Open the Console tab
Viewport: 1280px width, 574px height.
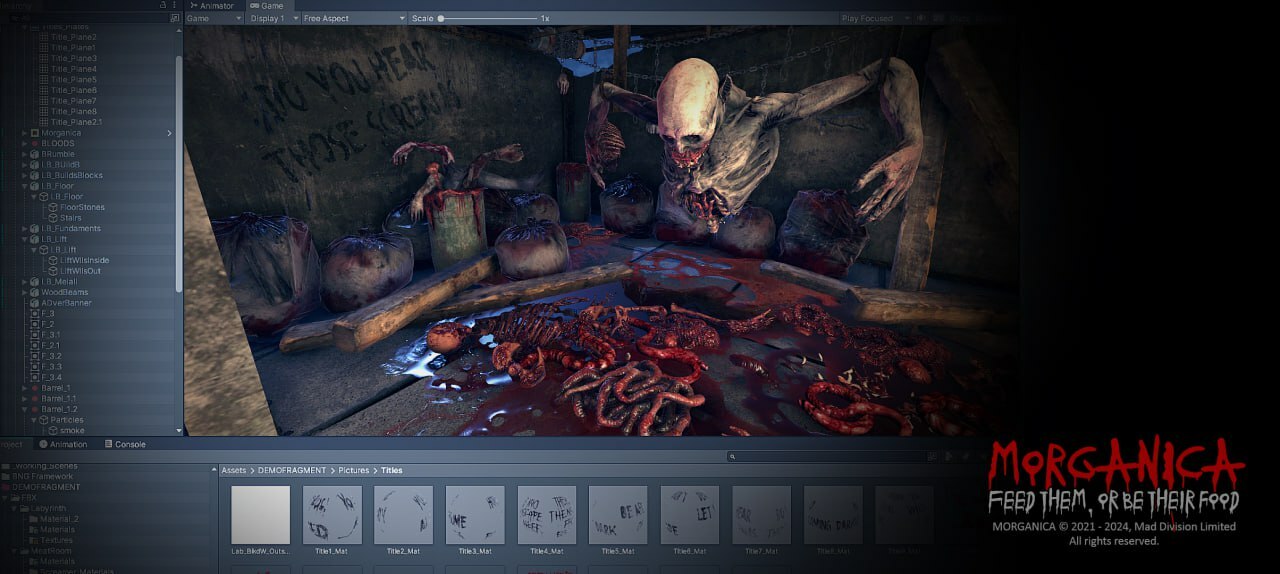[124, 444]
